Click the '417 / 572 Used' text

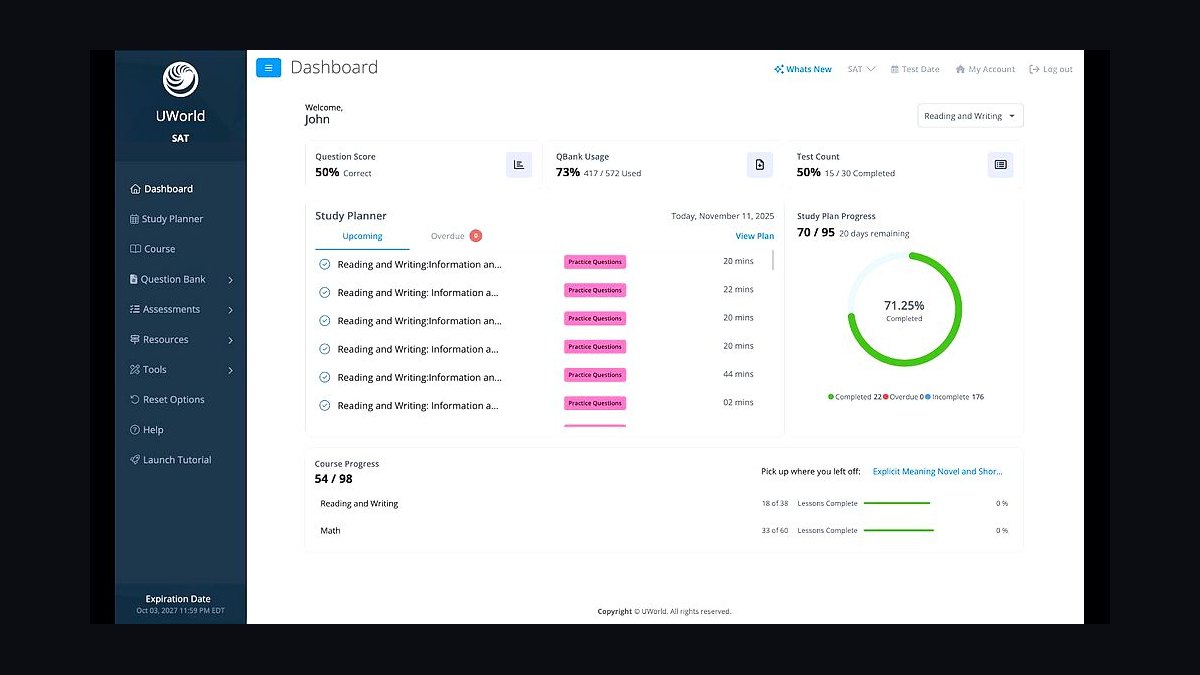[613, 174]
